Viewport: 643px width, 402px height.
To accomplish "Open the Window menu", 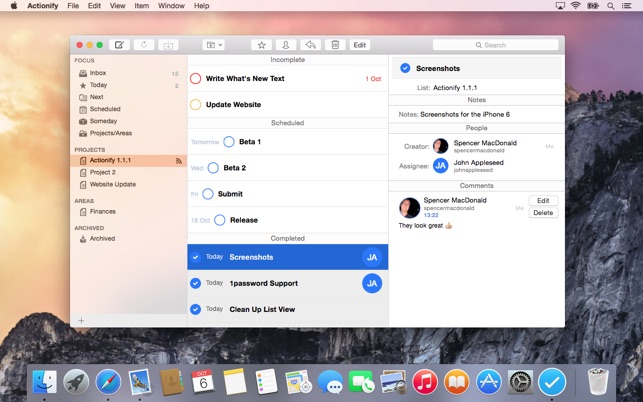I will (x=171, y=6).
